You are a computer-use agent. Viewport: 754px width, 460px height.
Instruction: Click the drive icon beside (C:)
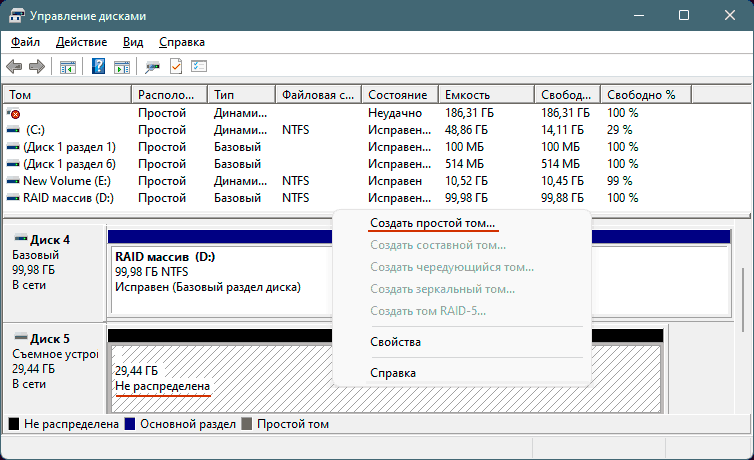[13, 130]
